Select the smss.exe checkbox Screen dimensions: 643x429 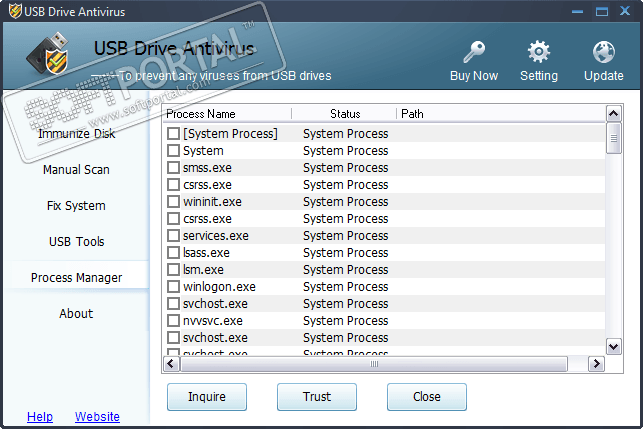coord(173,167)
